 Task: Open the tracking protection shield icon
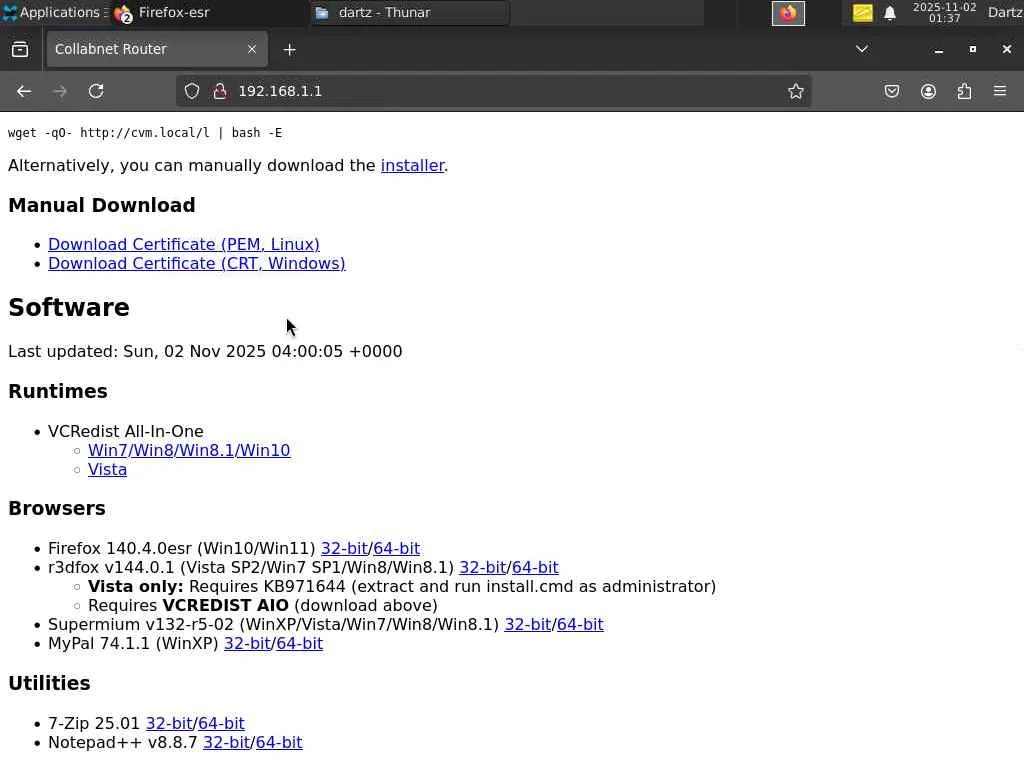click(x=191, y=91)
